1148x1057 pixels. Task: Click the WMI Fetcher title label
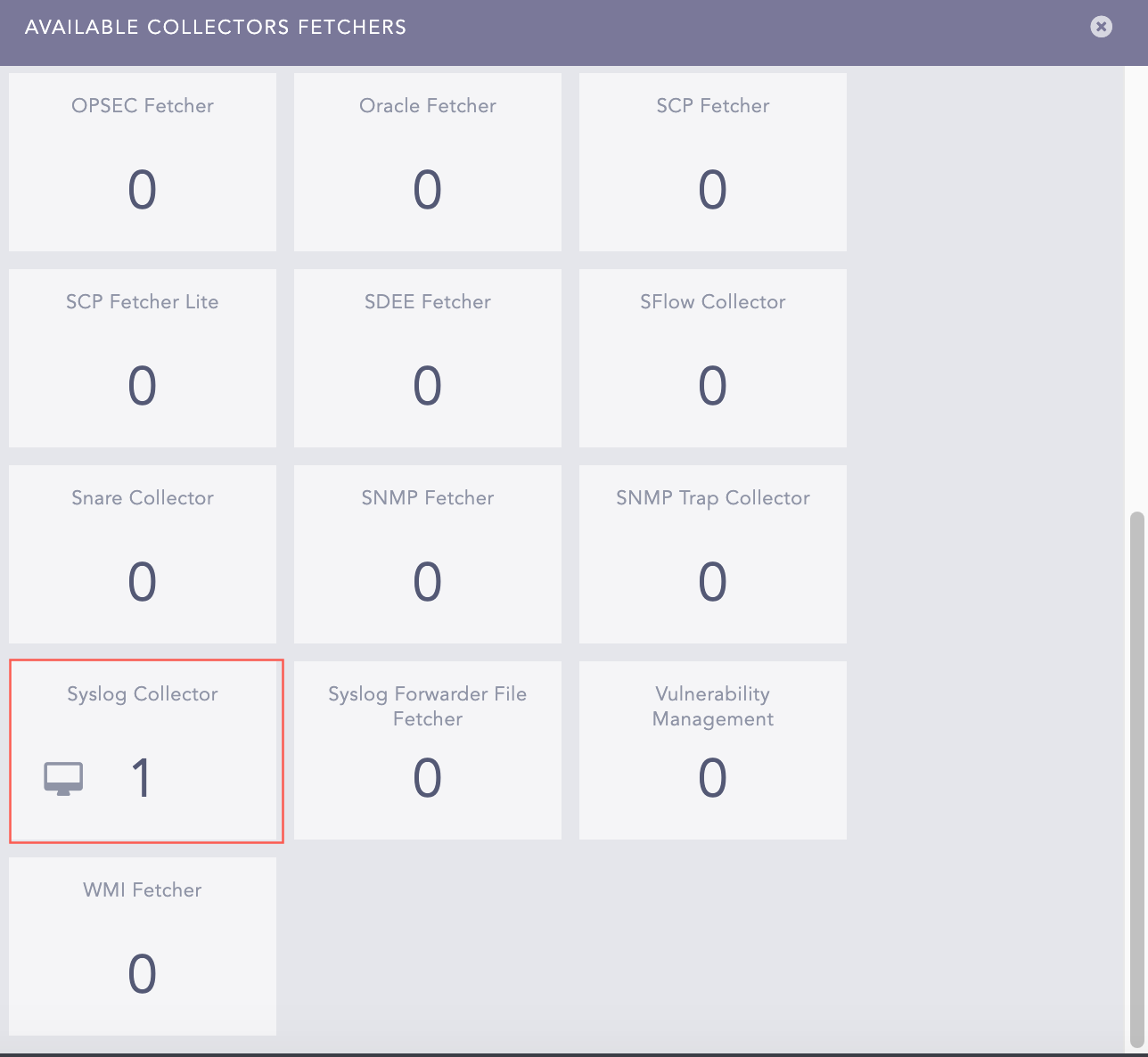143,890
